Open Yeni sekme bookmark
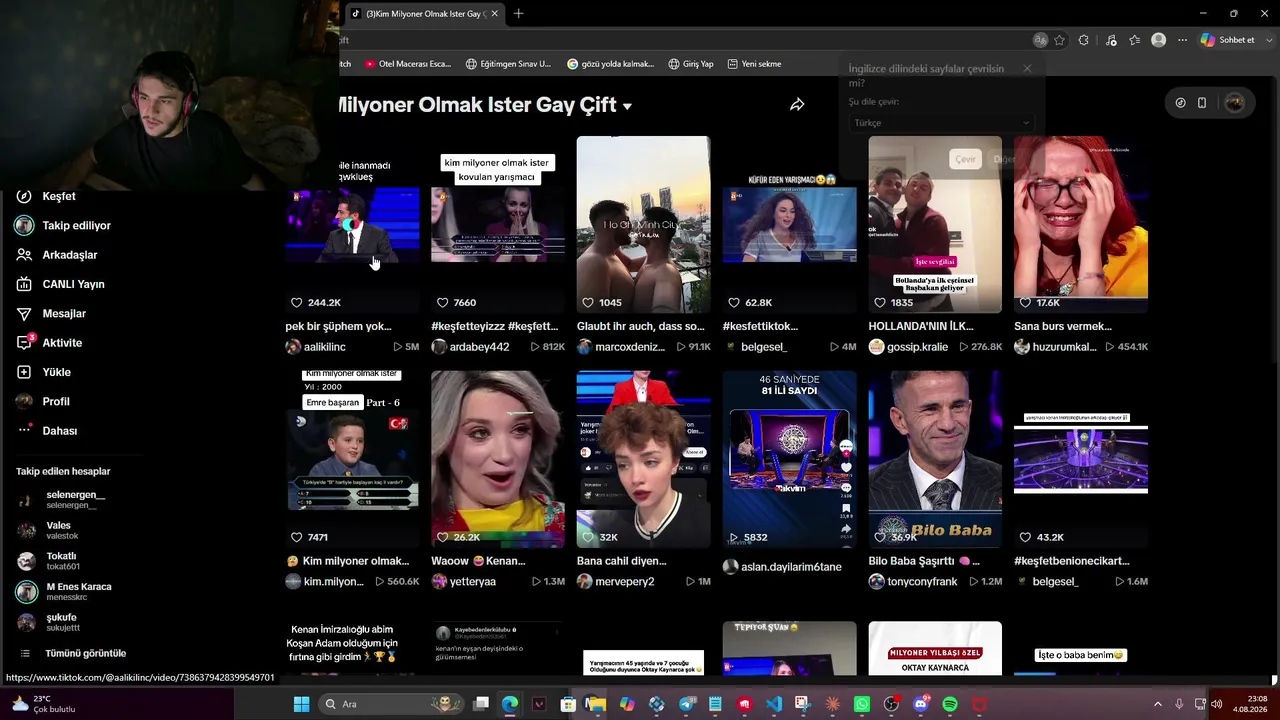The height and width of the screenshot is (720, 1280). tap(754, 64)
